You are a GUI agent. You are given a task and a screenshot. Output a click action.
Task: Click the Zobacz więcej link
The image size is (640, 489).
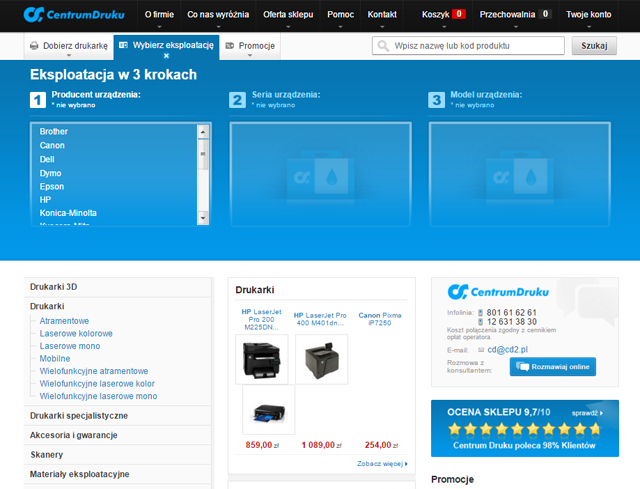click(382, 464)
